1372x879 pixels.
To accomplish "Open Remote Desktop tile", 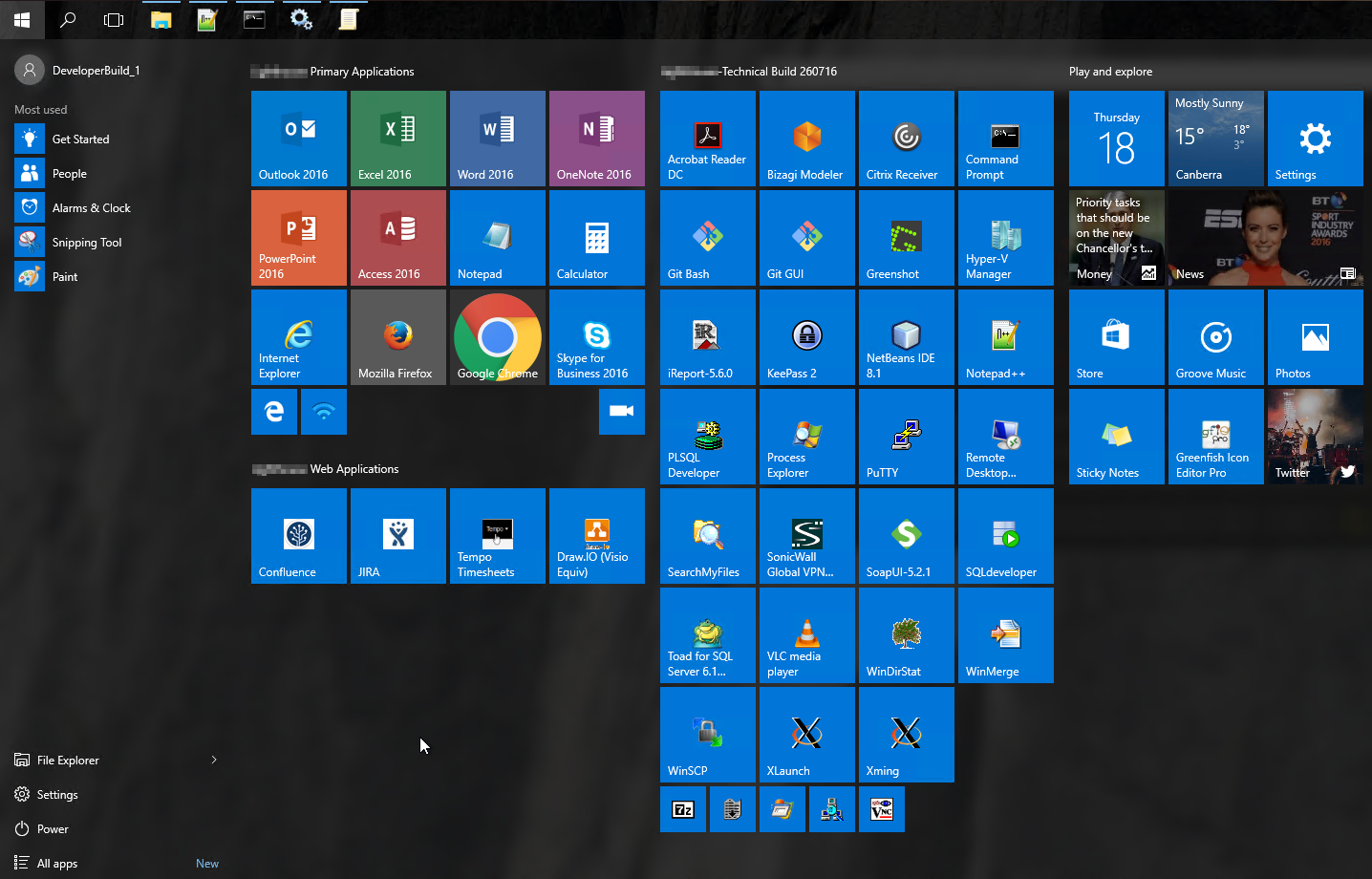I will pos(1006,437).
